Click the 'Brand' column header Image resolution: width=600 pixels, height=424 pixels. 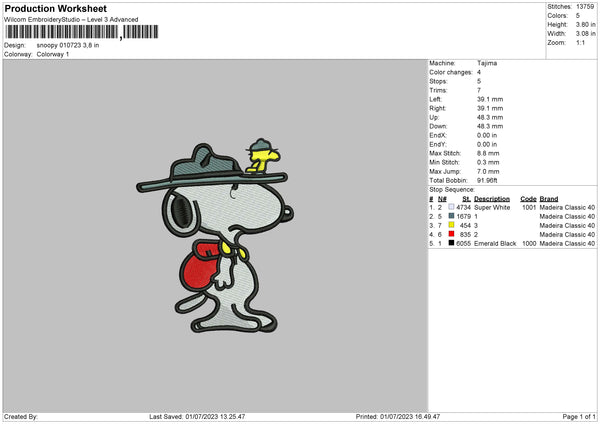pyautogui.click(x=549, y=199)
